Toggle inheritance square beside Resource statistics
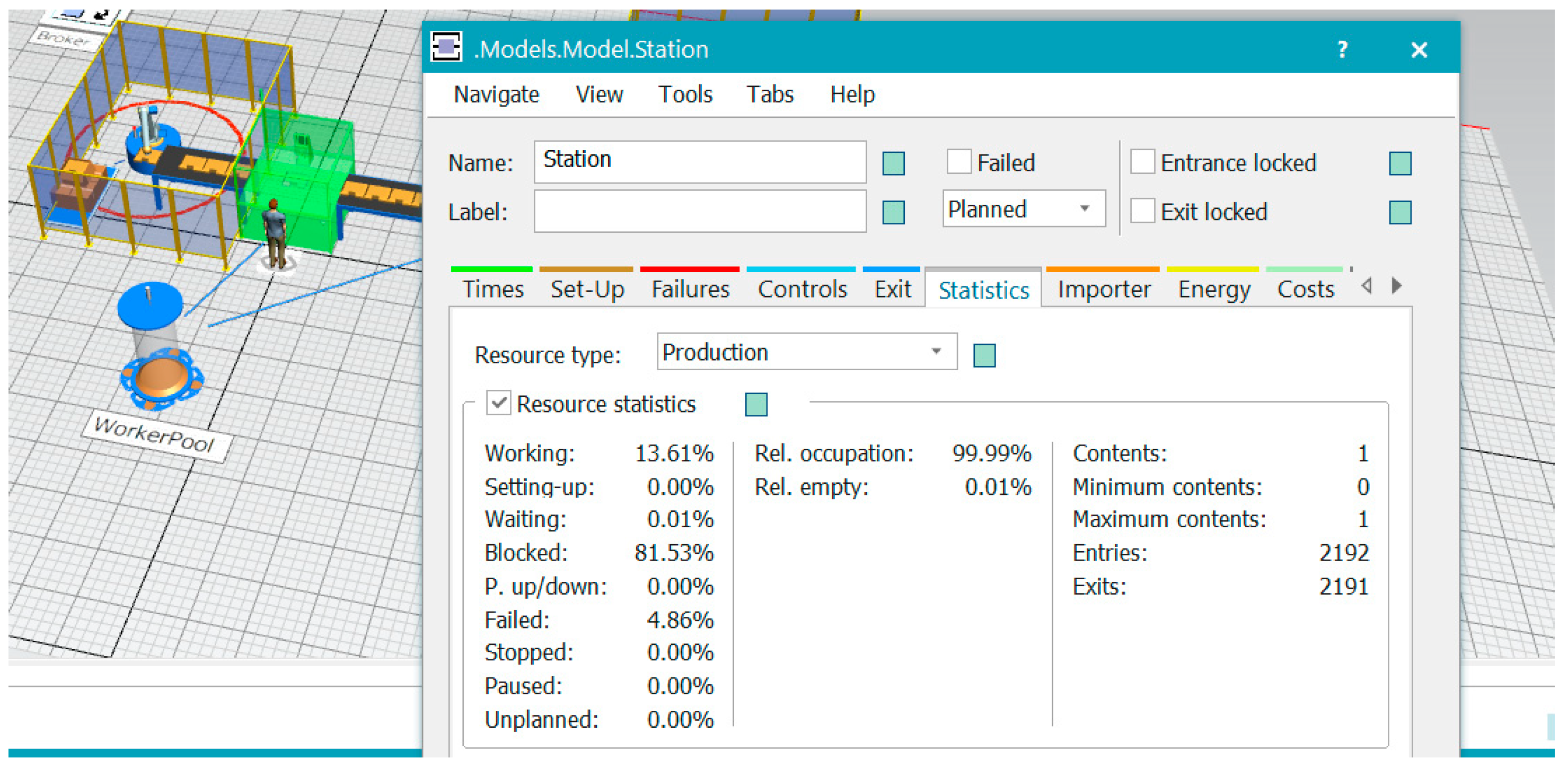This screenshot has height=767, width=1568. [755, 405]
